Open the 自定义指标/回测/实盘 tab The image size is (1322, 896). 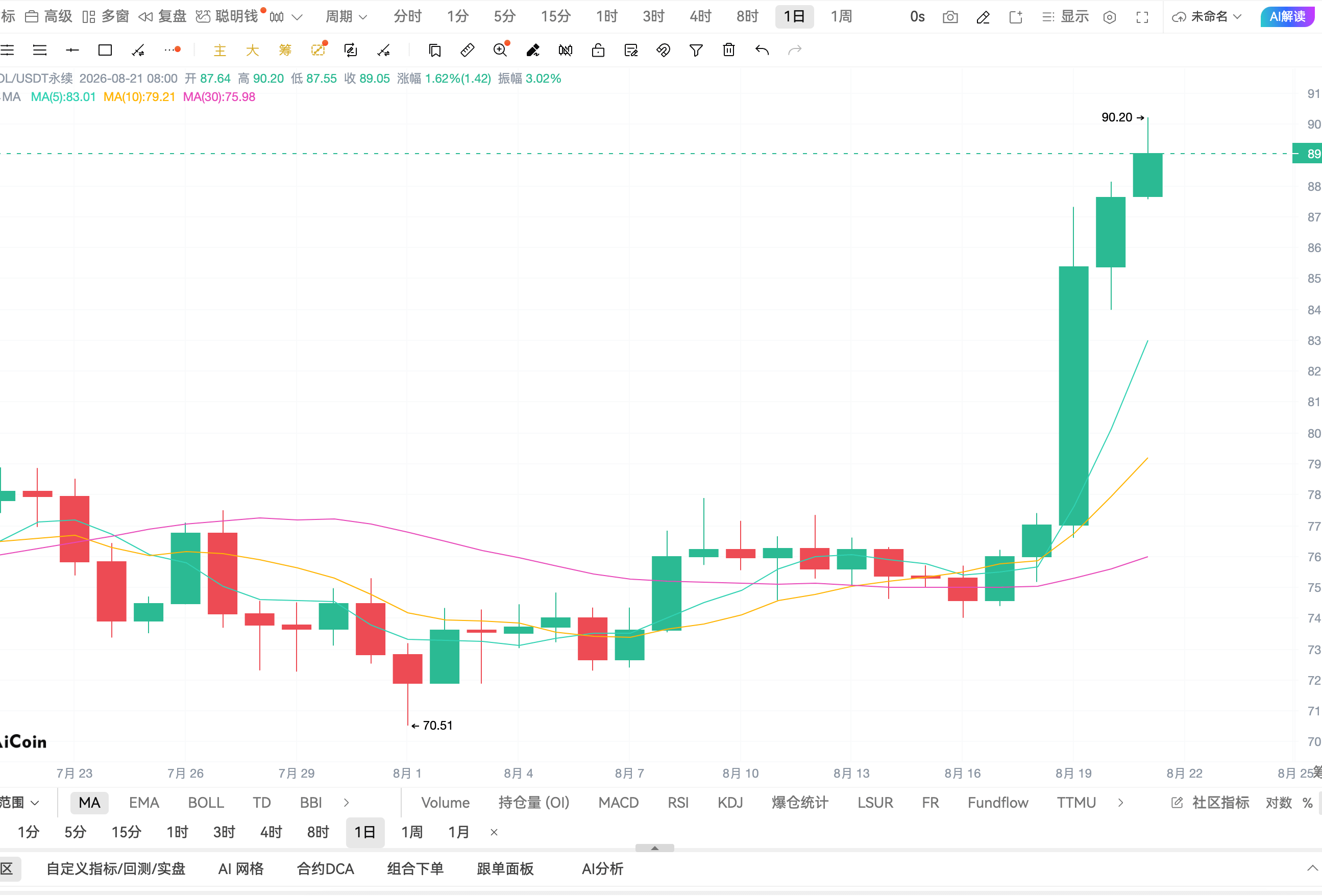pyautogui.click(x=115, y=869)
